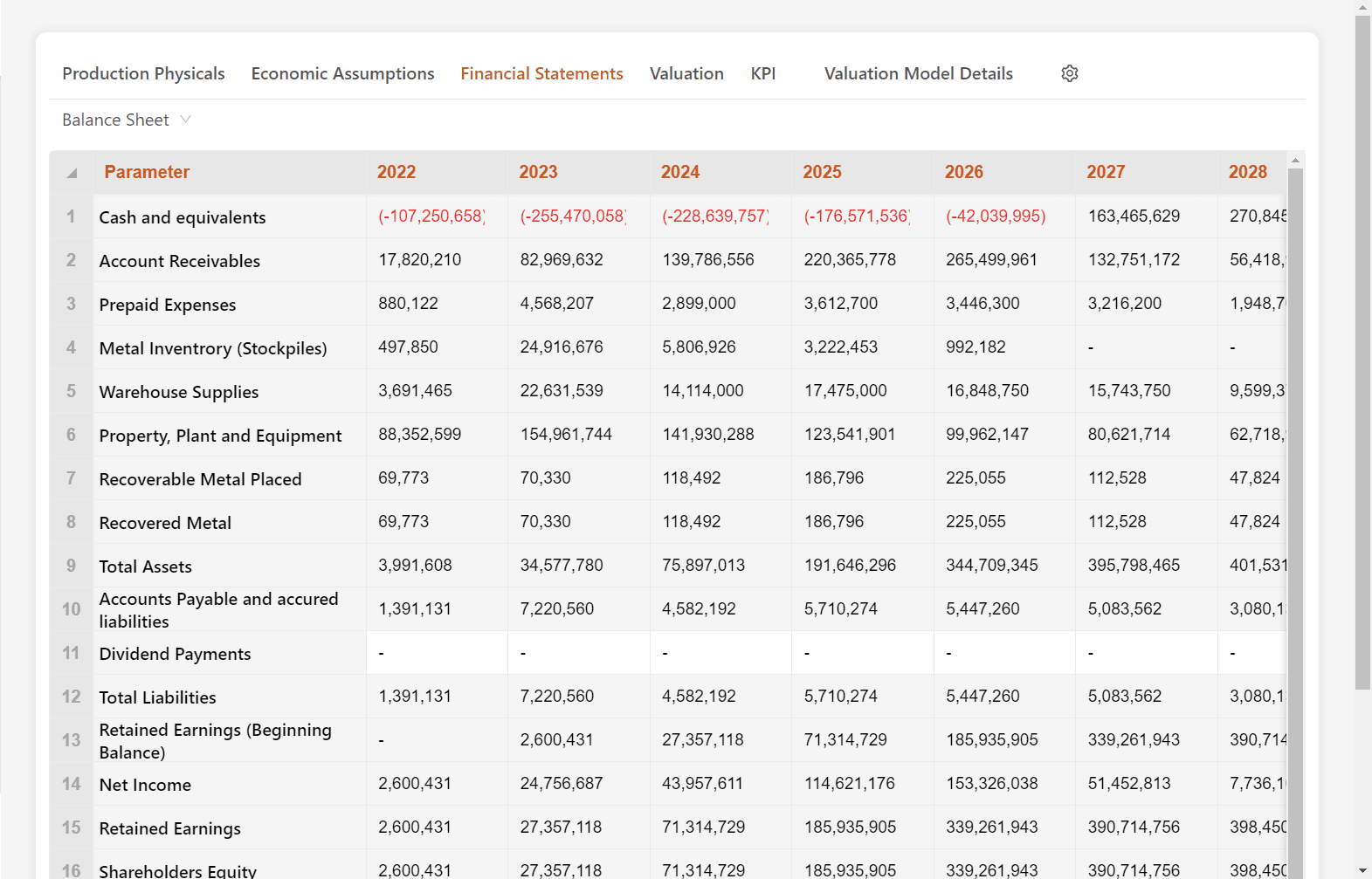The image size is (1372, 879).
Task: Click the dropdown chevron beside Balance Sheet
Action: [185, 120]
